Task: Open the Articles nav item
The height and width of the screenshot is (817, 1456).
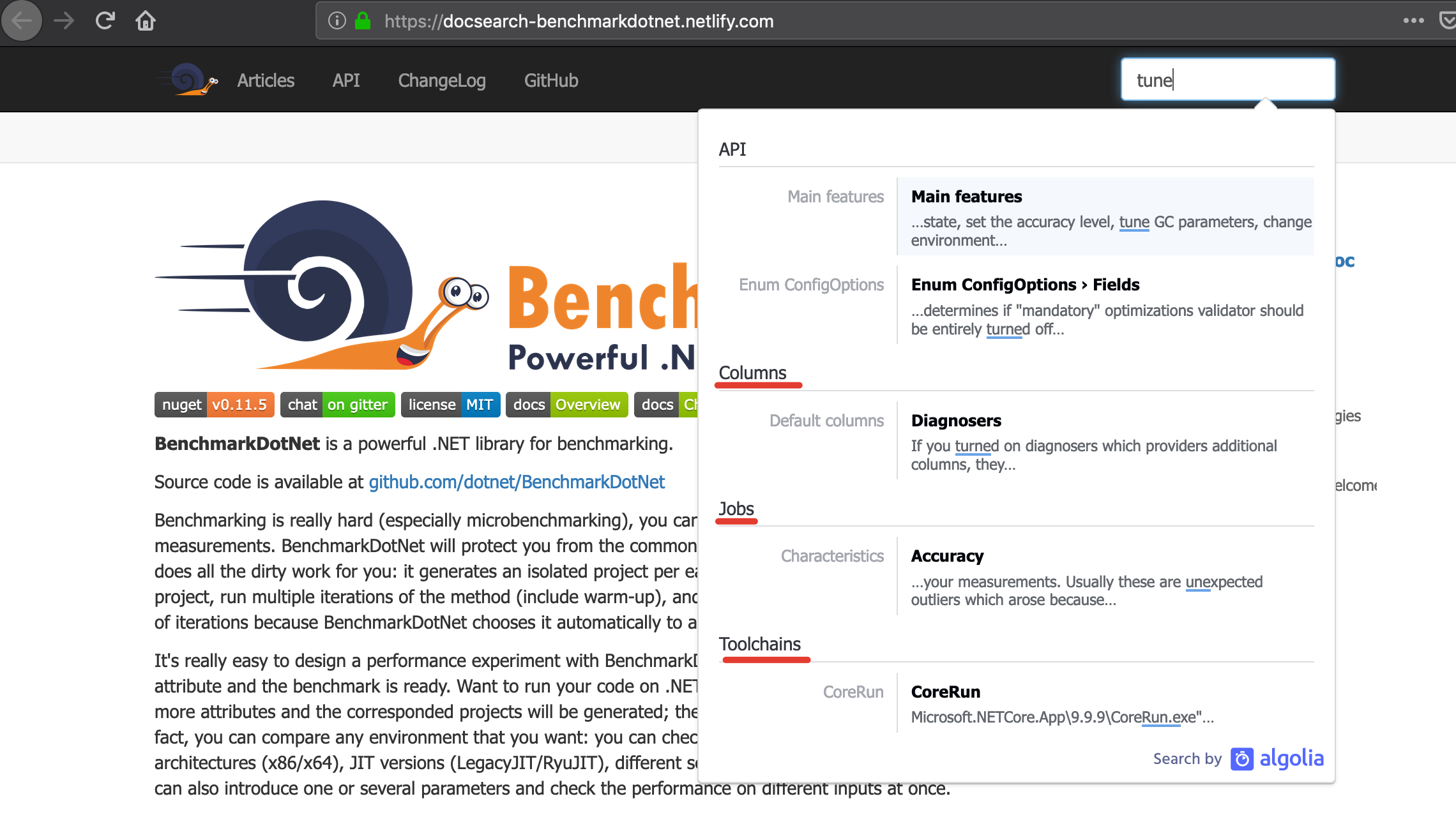Action: point(266,80)
